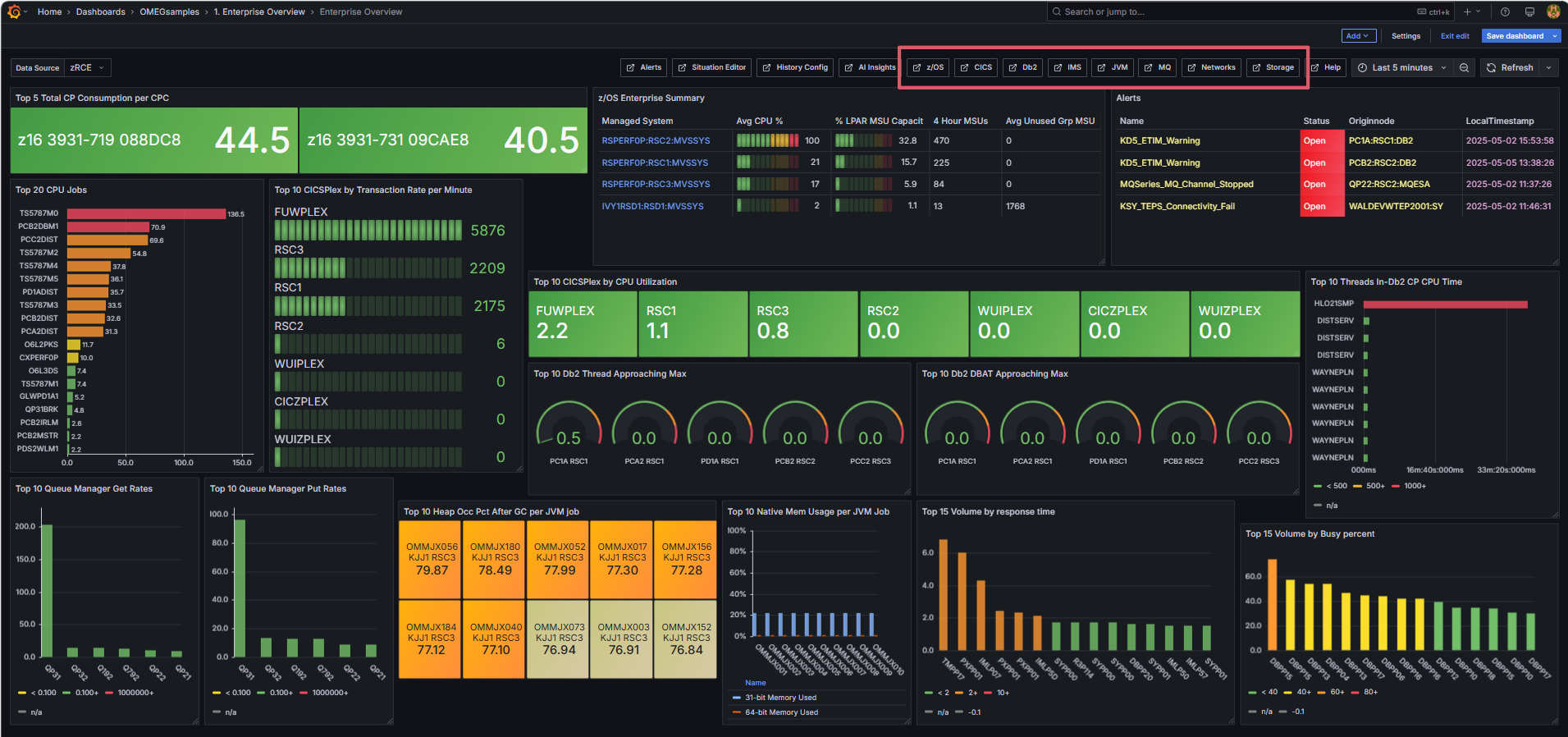Viewport: 1568px width, 737px height.
Task: Click the plus icon in top header
Action: (1468, 11)
